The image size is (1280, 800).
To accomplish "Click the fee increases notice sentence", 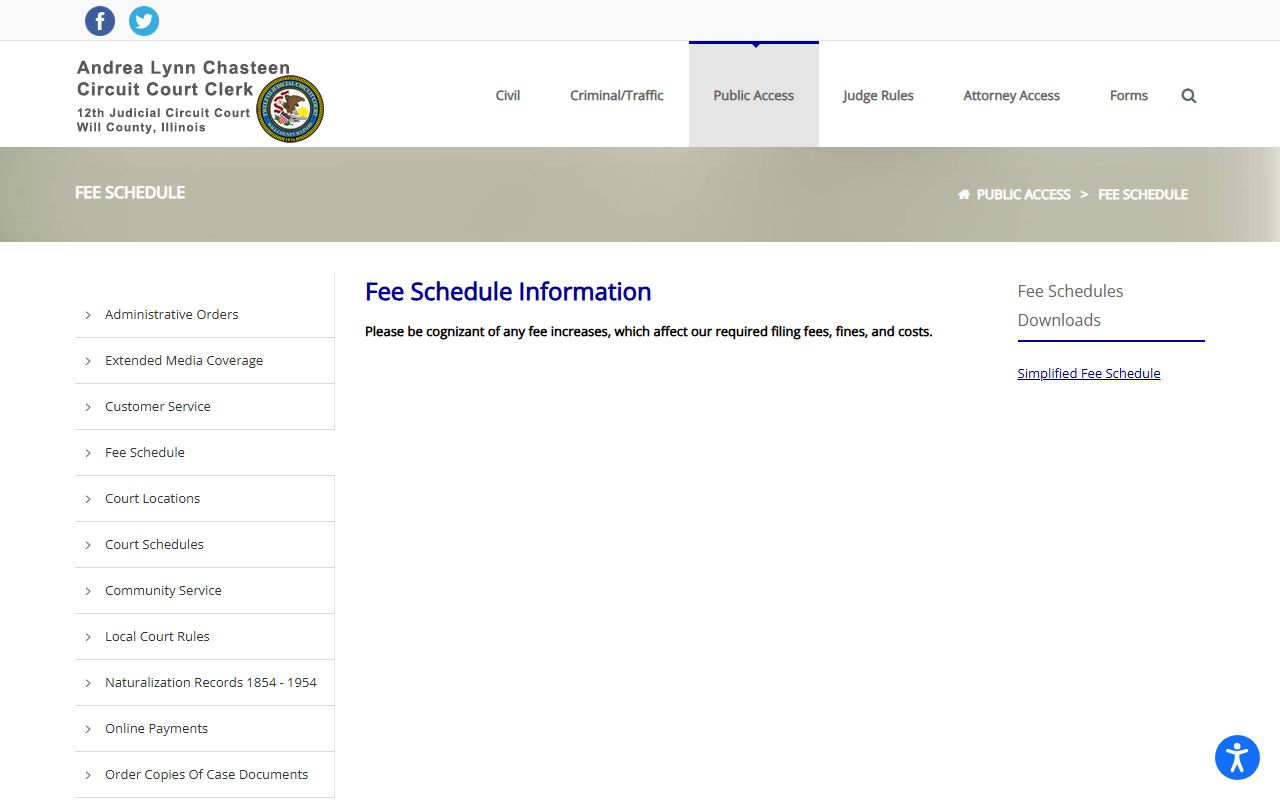I will (x=648, y=331).
